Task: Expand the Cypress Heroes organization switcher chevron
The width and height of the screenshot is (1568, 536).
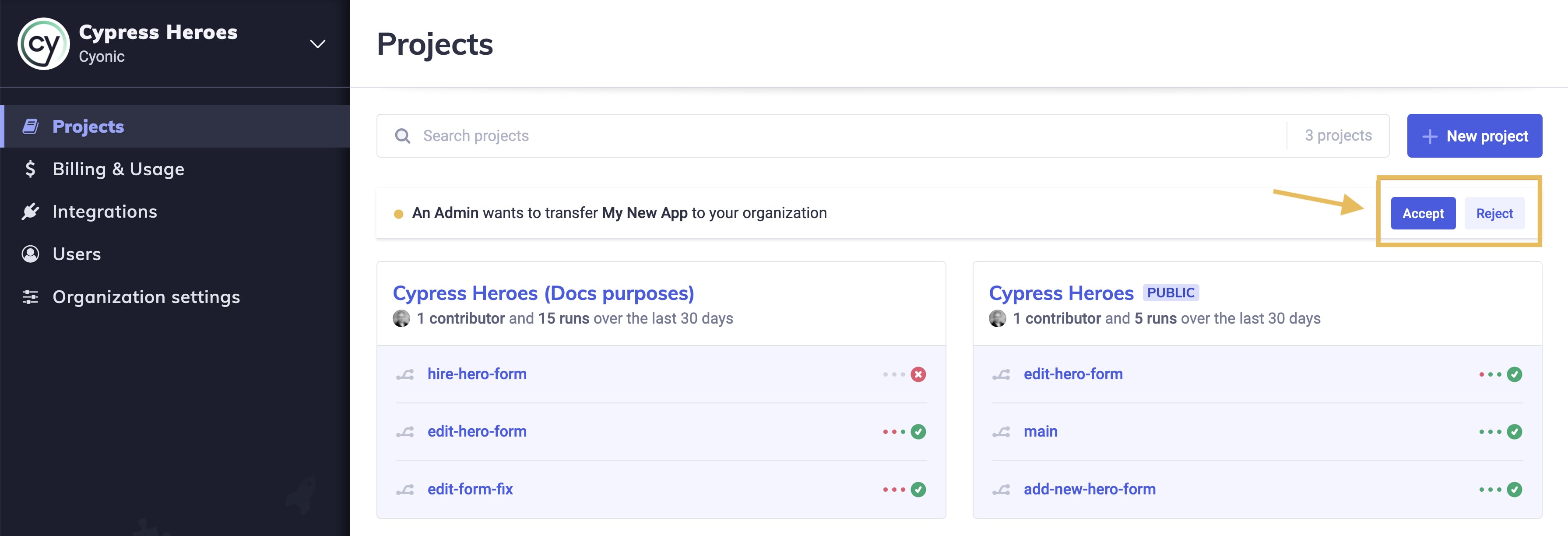Action: point(317,44)
